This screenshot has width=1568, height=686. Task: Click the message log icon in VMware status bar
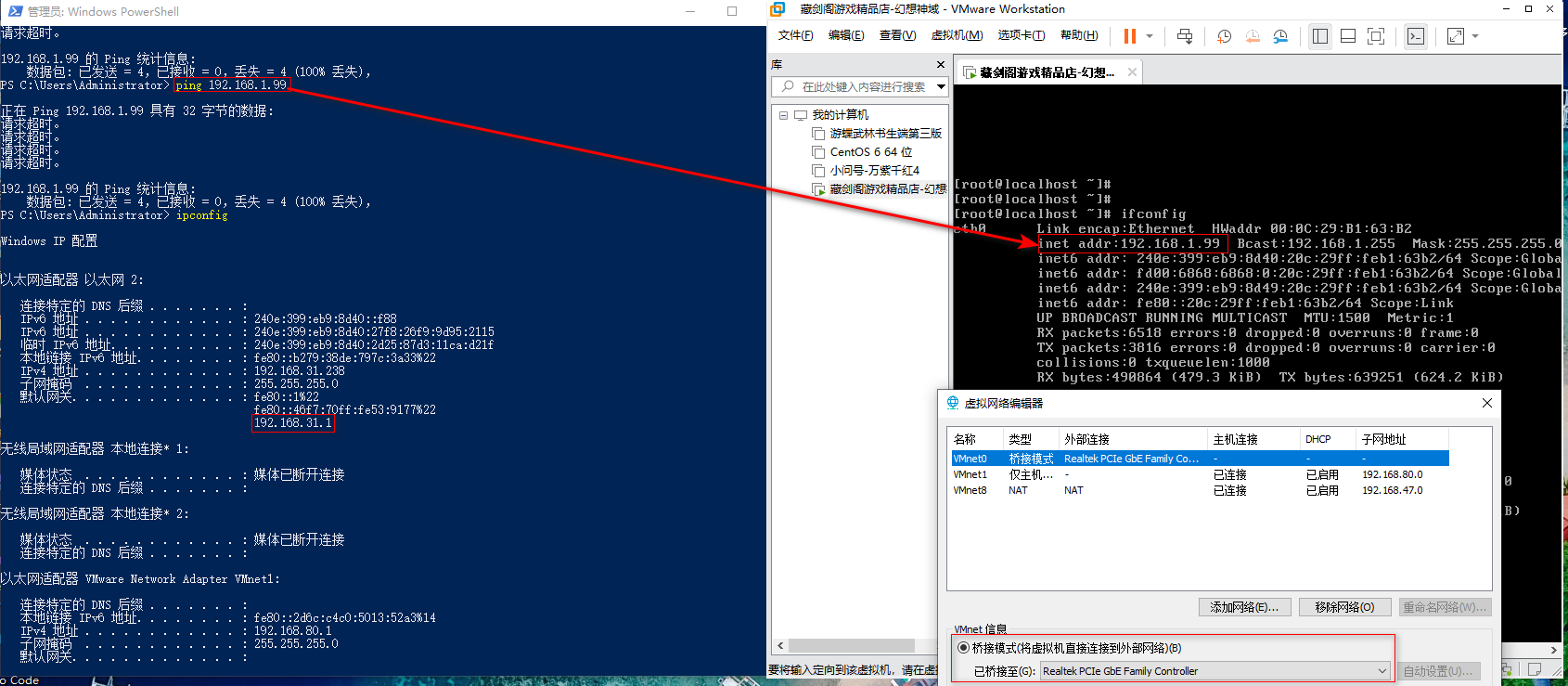pyautogui.click(x=1534, y=669)
